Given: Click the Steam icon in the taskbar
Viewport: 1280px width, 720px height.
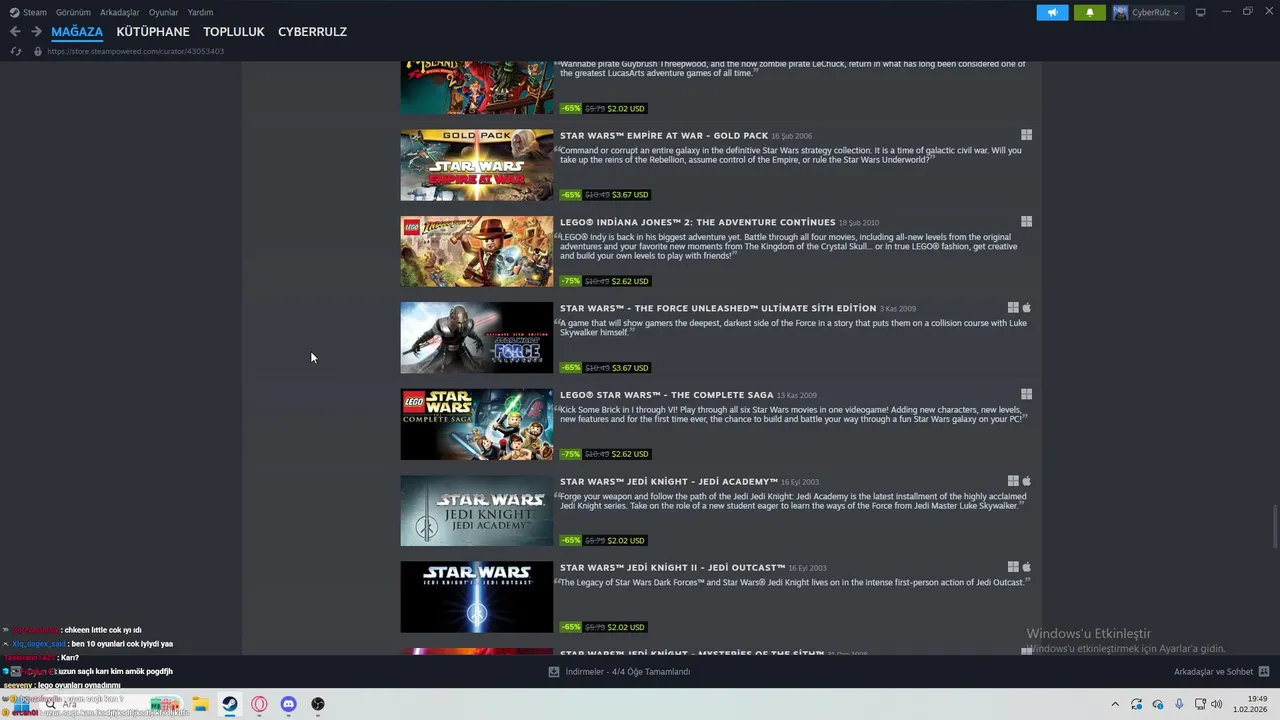Looking at the screenshot, I should click(230, 704).
